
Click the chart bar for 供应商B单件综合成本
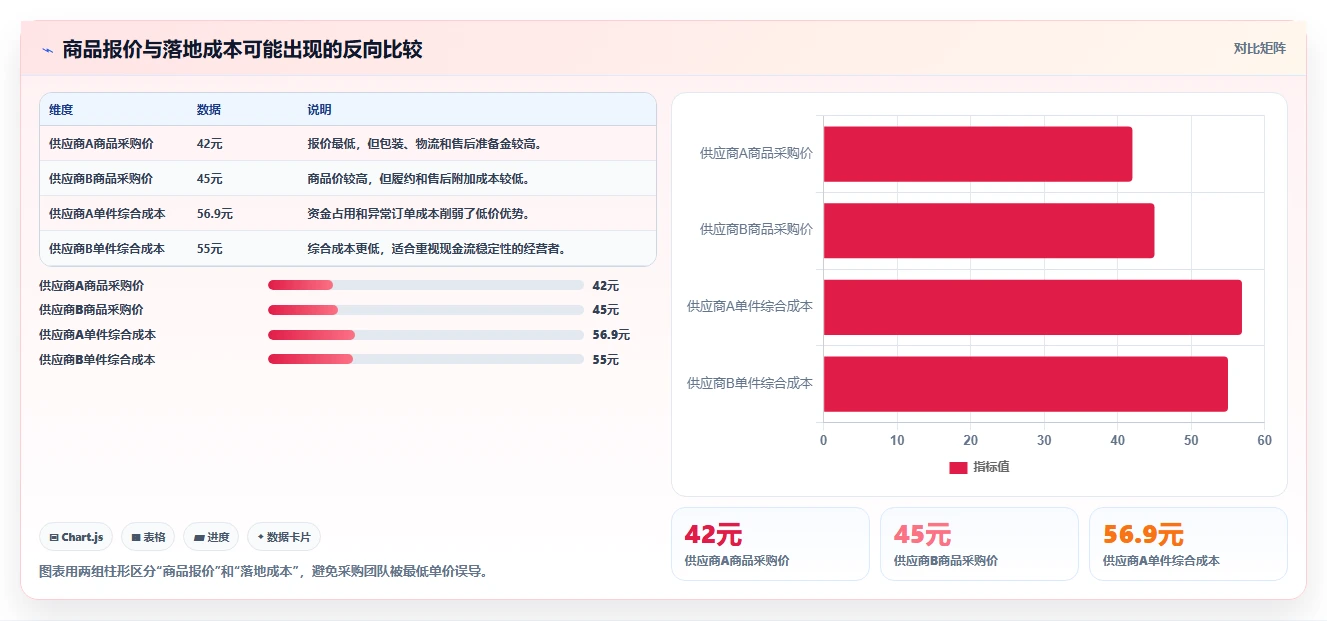coord(1026,384)
